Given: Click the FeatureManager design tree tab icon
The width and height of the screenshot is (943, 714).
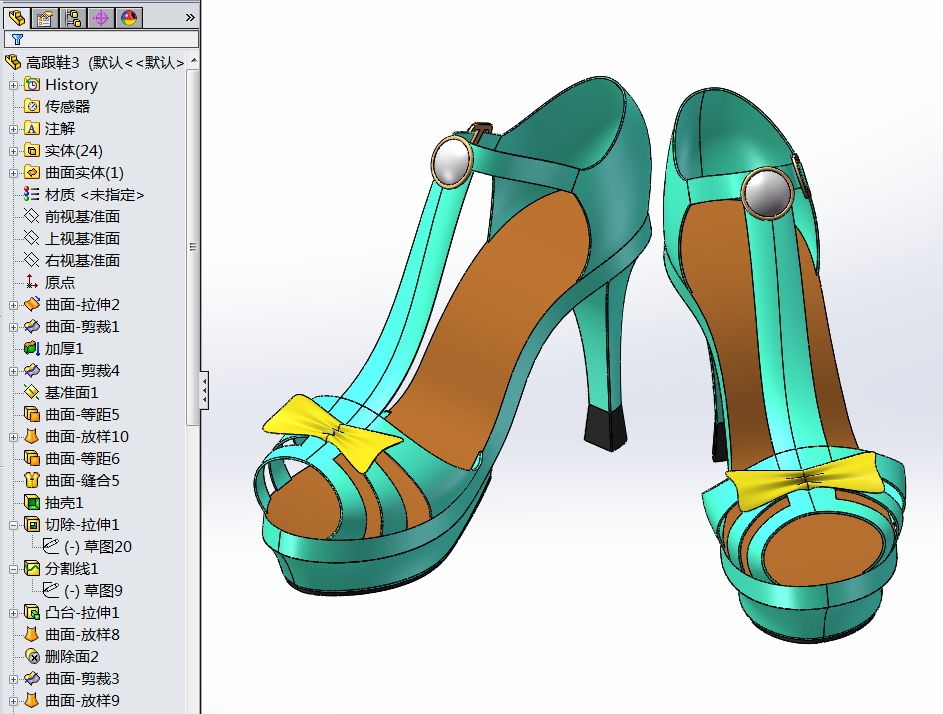Looking at the screenshot, I should pyautogui.click(x=17, y=17).
